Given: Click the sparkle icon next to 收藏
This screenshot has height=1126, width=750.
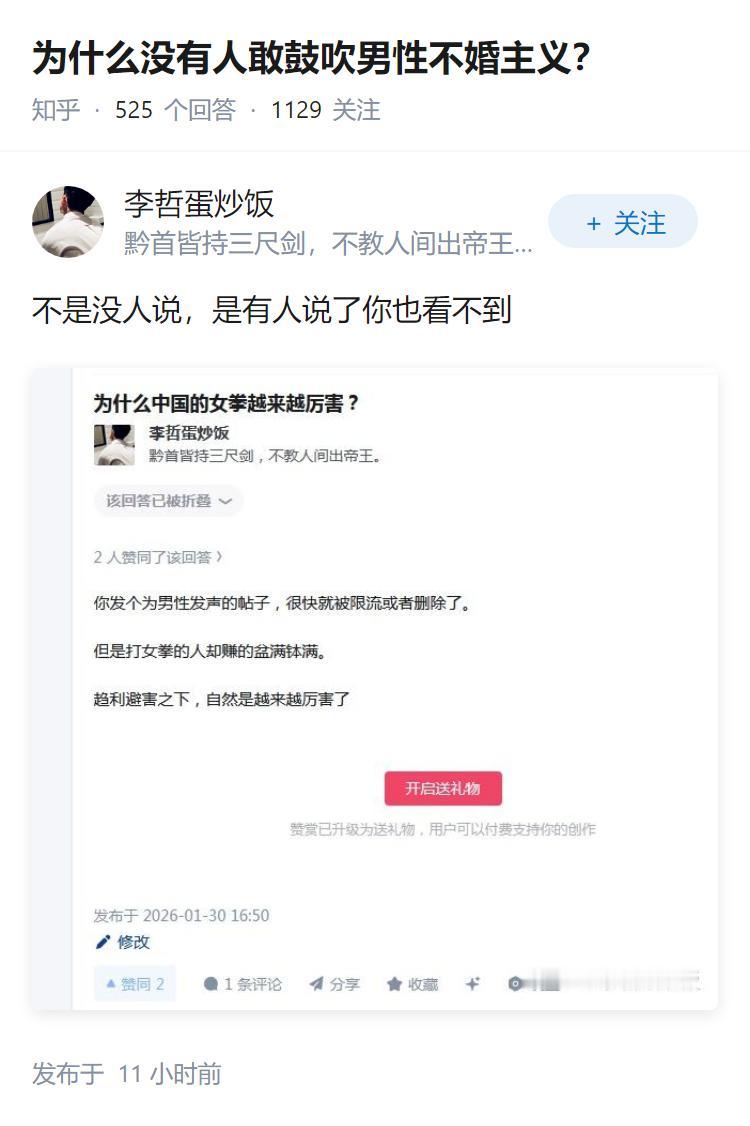Looking at the screenshot, I should point(472,983).
